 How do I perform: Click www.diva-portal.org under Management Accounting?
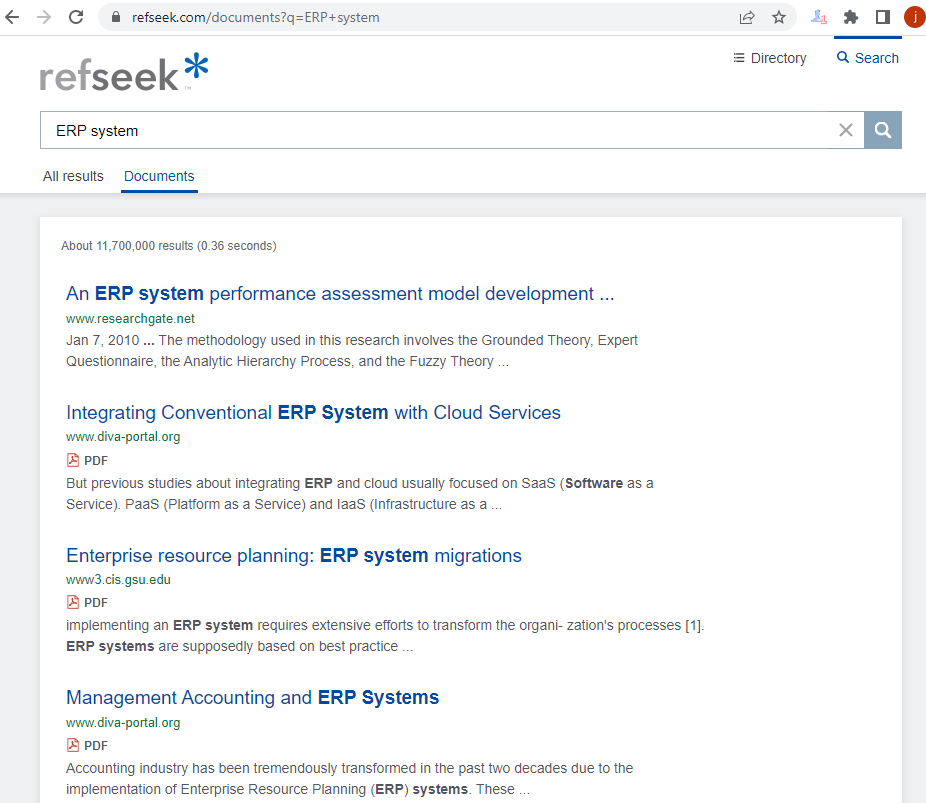point(123,723)
